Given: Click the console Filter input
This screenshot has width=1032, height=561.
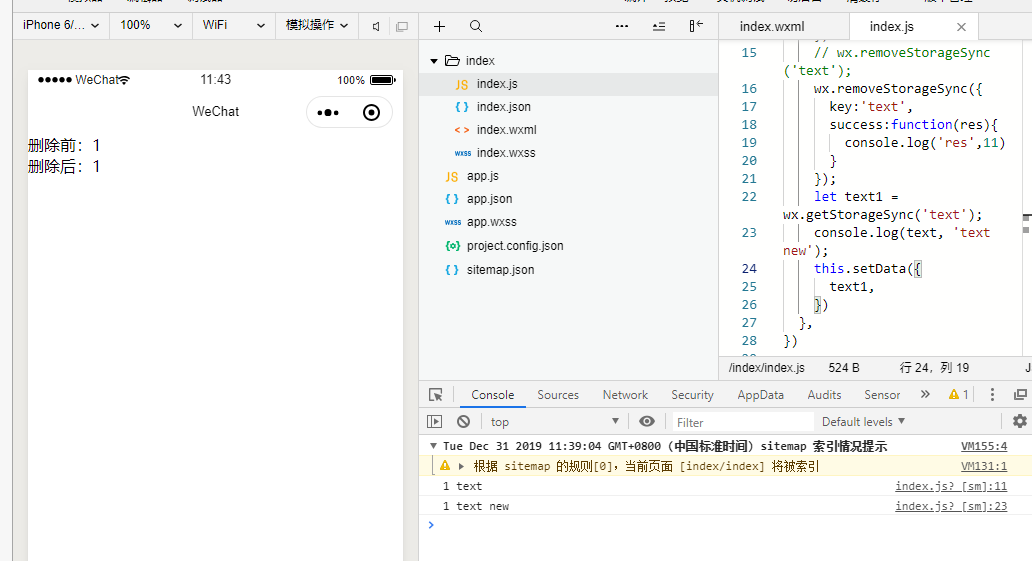Looking at the screenshot, I should (x=742, y=422).
